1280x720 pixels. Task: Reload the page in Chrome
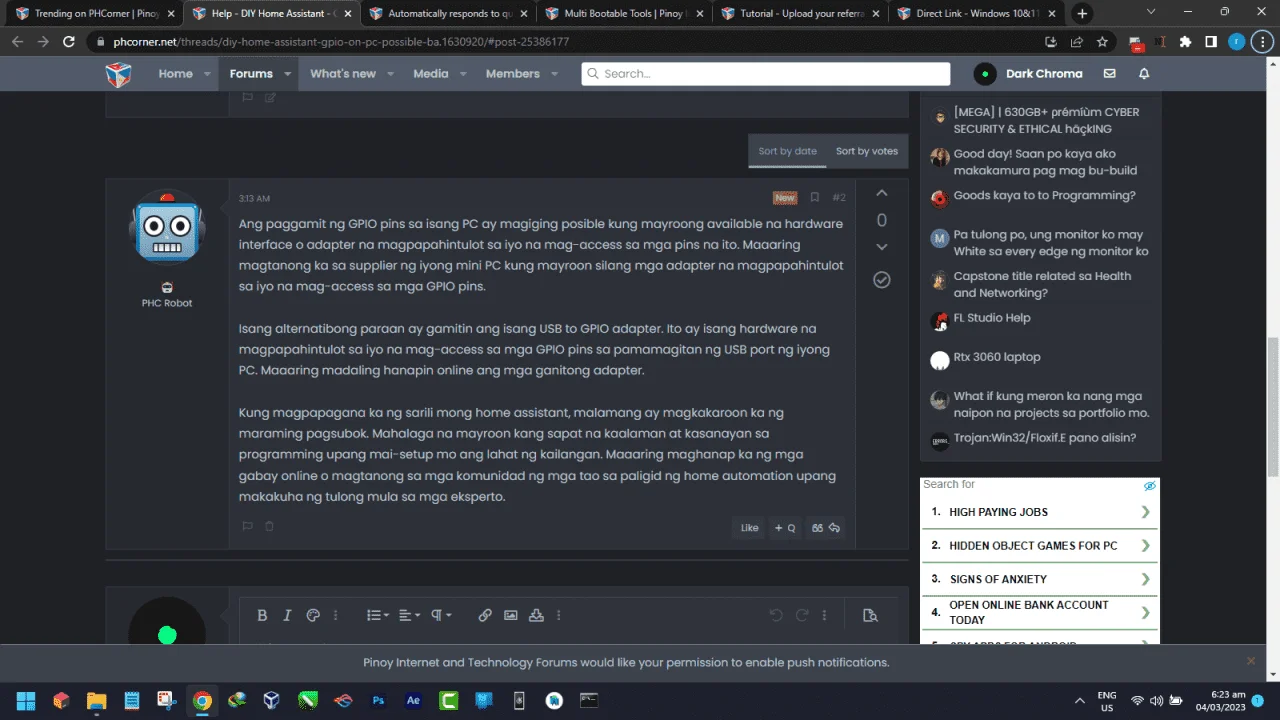tap(69, 42)
